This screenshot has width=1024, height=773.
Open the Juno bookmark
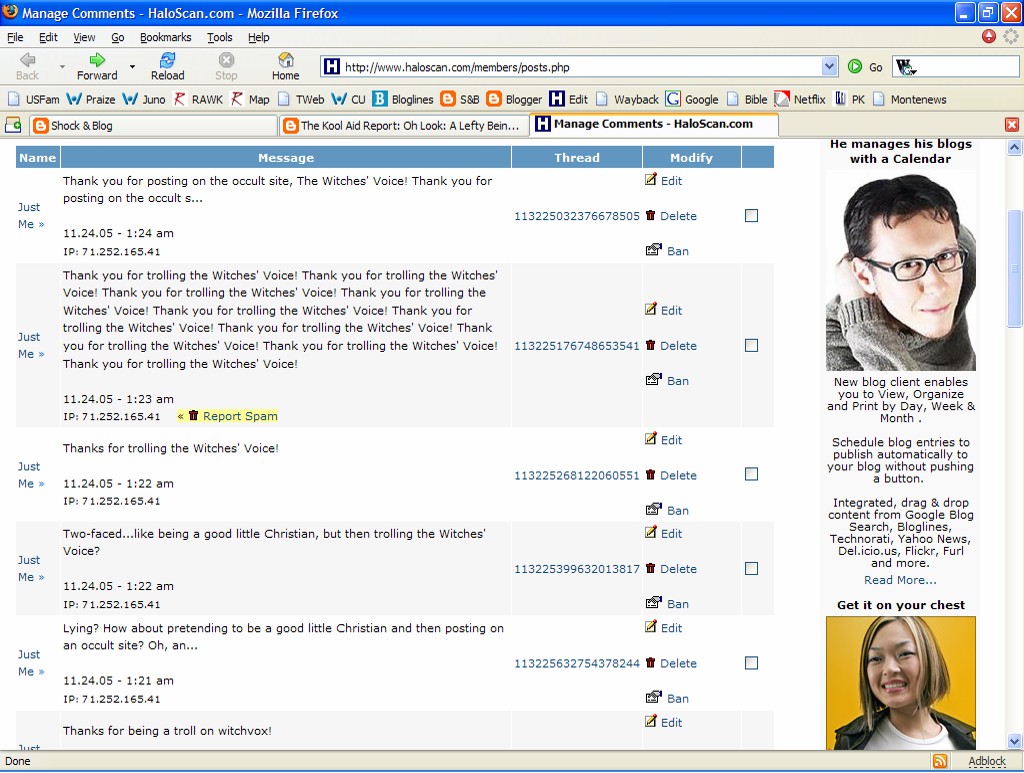coord(144,99)
